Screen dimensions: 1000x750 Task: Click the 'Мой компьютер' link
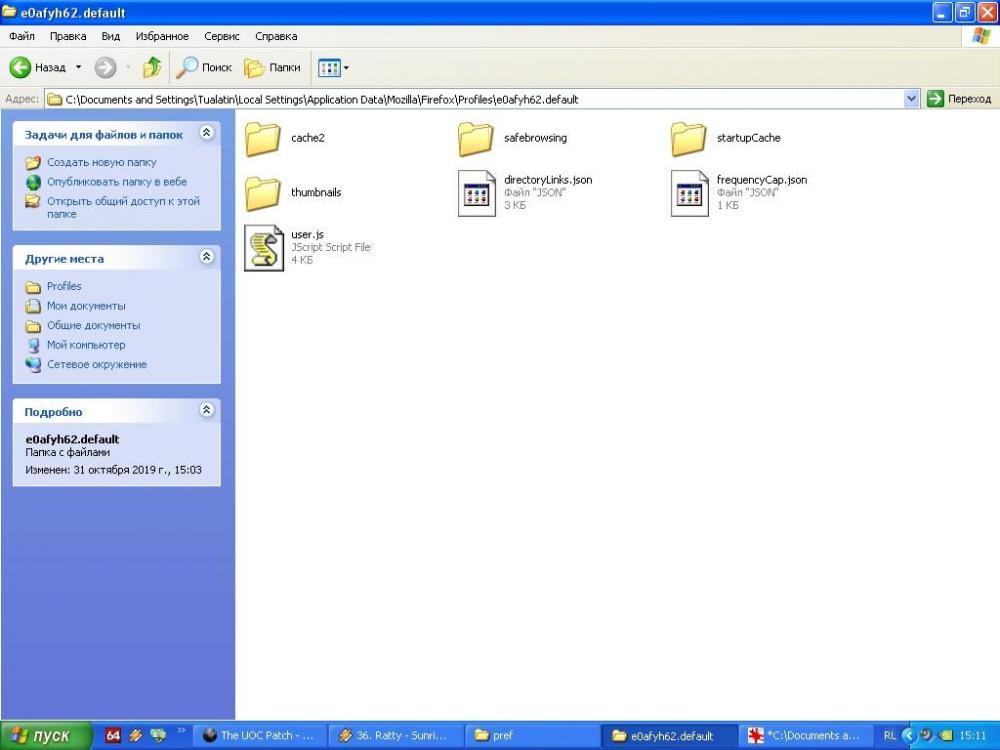click(86, 345)
